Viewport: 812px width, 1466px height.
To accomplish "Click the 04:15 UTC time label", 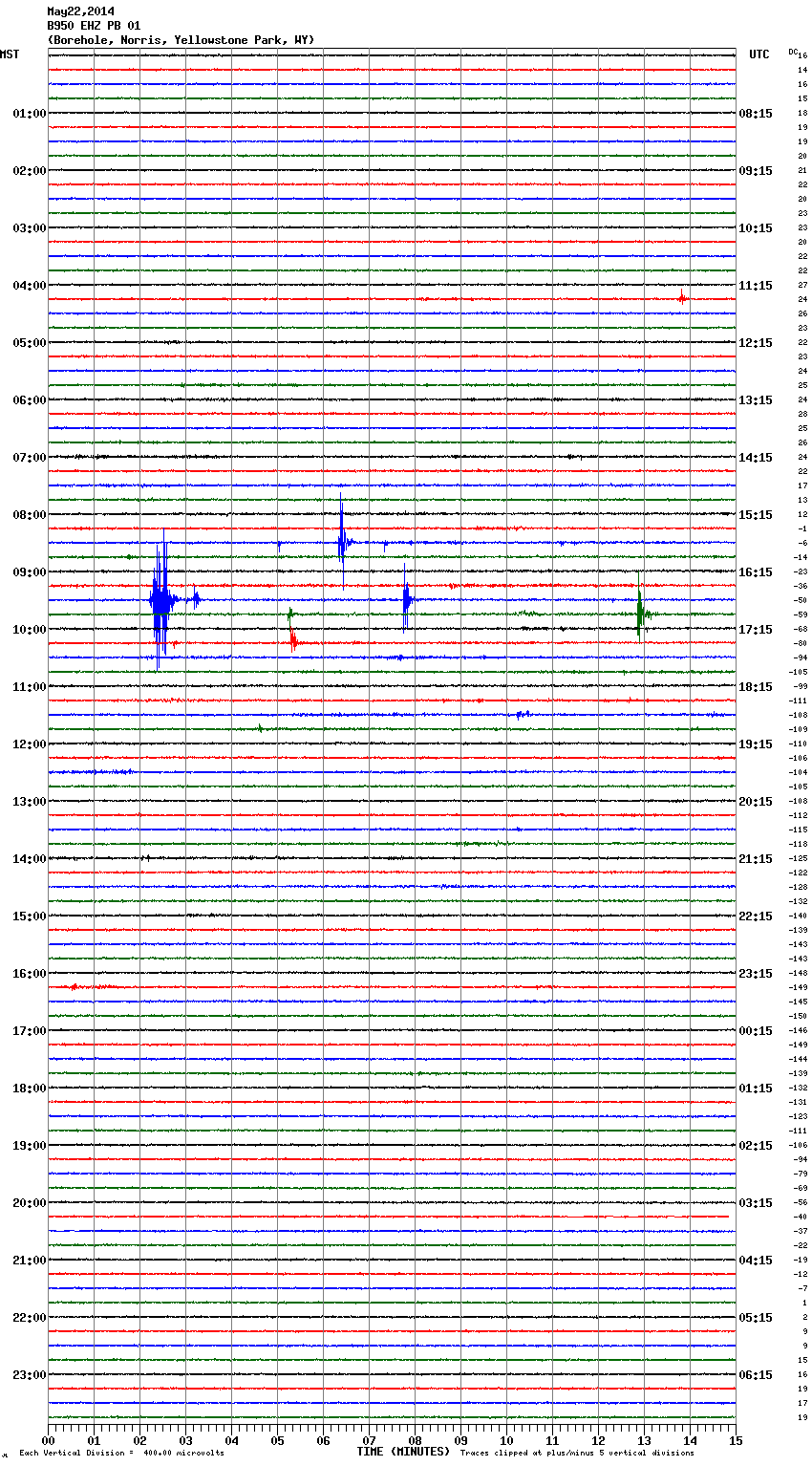I will click(x=756, y=1260).
